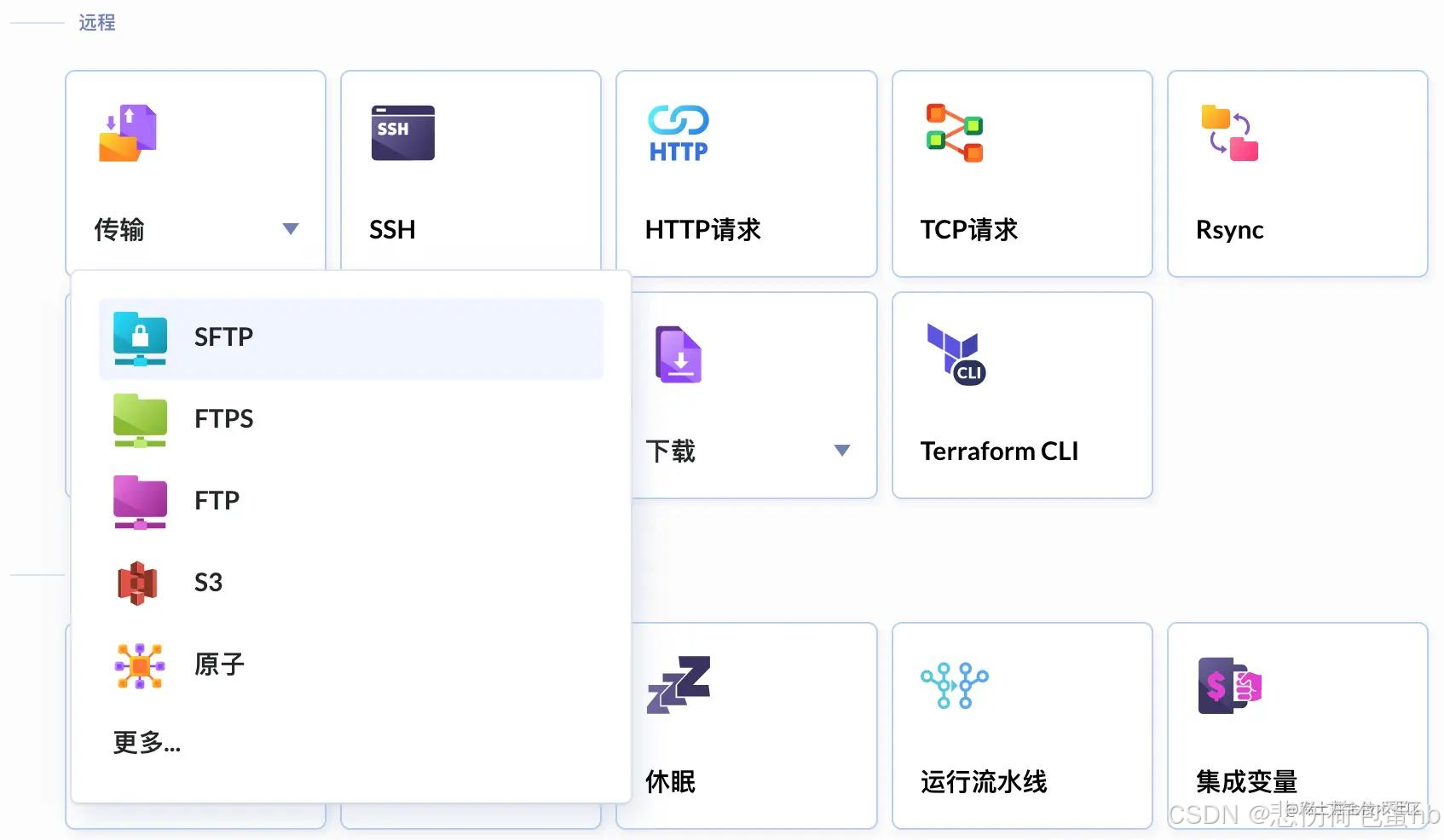Choose the Terraform CLI action card
This screenshot has height=840, width=1444.
(1022, 395)
